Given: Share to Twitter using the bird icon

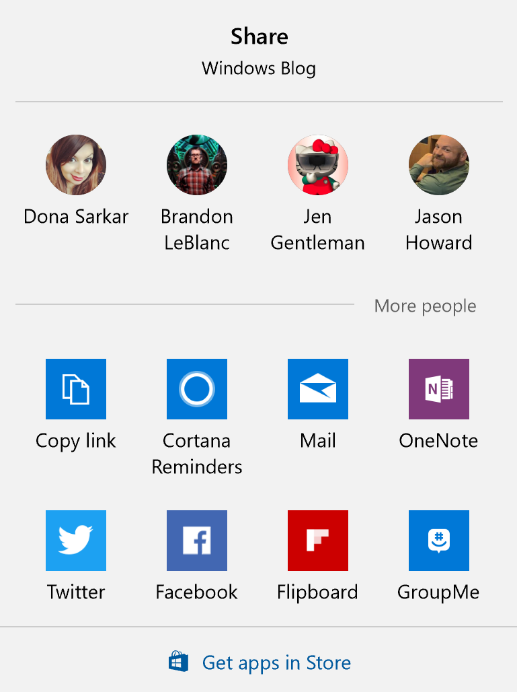Looking at the screenshot, I should coord(76,540).
